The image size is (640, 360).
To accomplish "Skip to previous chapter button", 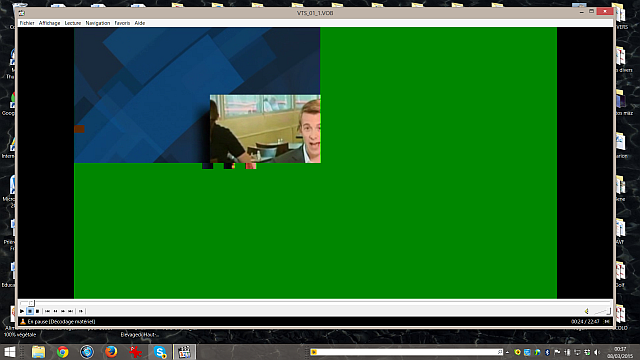I will tap(47, 311).
